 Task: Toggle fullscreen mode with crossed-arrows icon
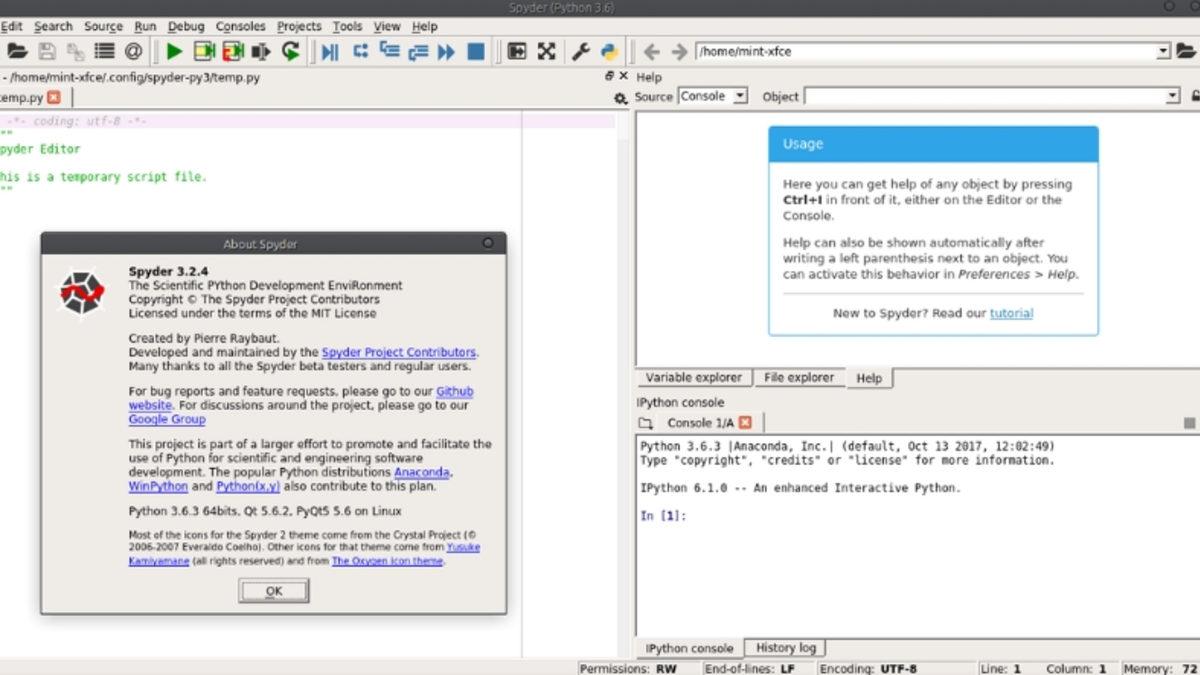(546, 51)
